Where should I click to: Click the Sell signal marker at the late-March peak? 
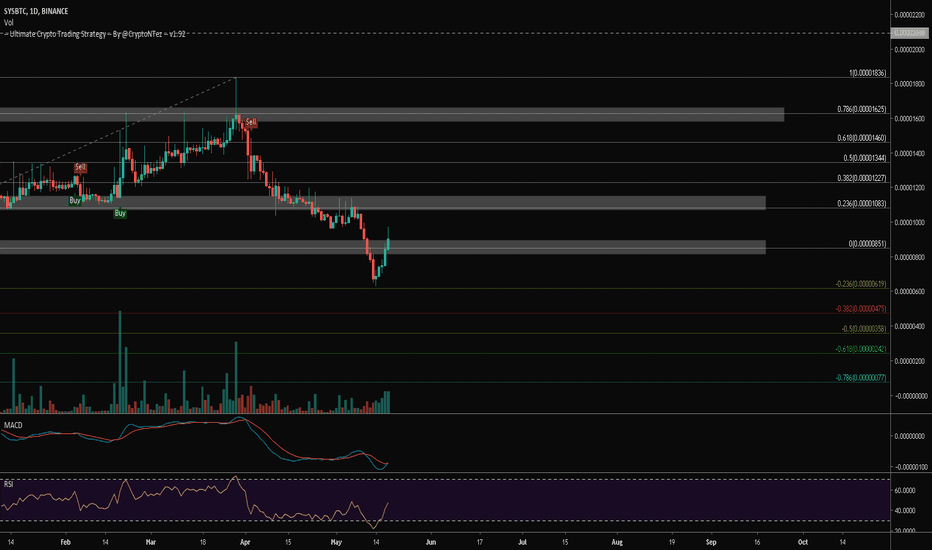point(251,122)
